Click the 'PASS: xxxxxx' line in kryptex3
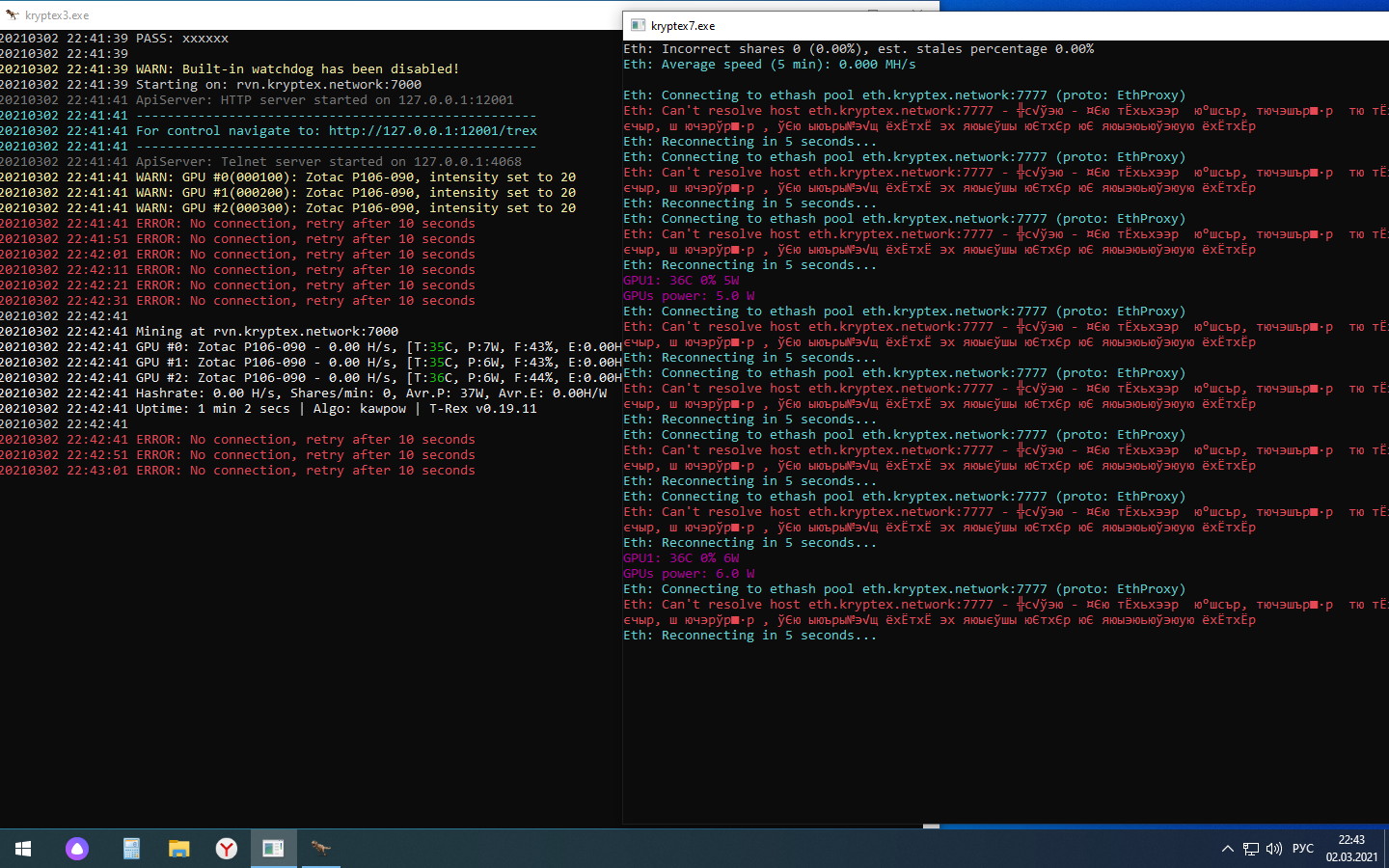Screen dimensions: 1389x868 [115, 39]
